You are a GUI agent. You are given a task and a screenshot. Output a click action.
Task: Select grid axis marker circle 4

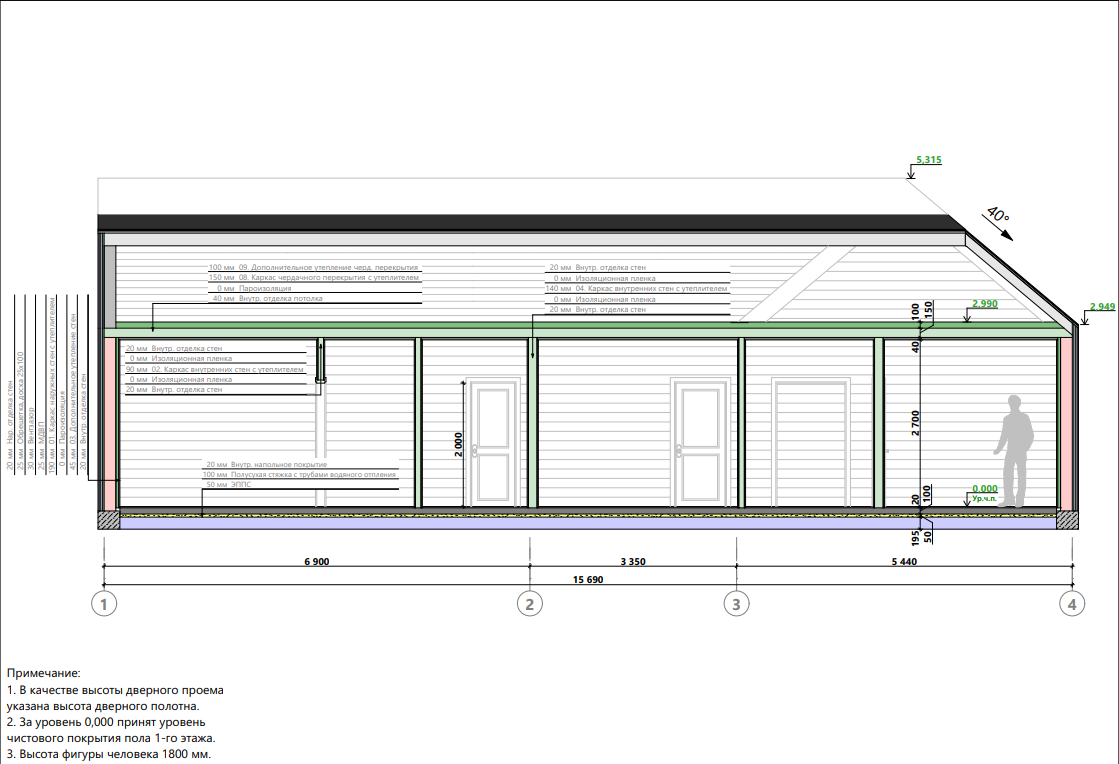[x=1072, y=603]
